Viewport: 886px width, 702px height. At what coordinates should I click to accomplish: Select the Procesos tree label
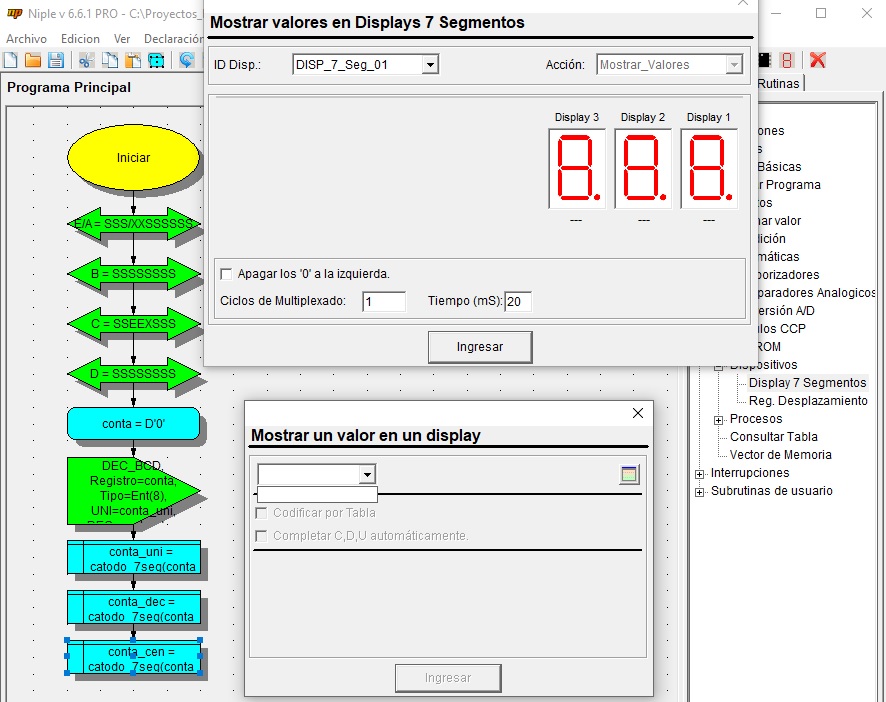click(756, 419)
